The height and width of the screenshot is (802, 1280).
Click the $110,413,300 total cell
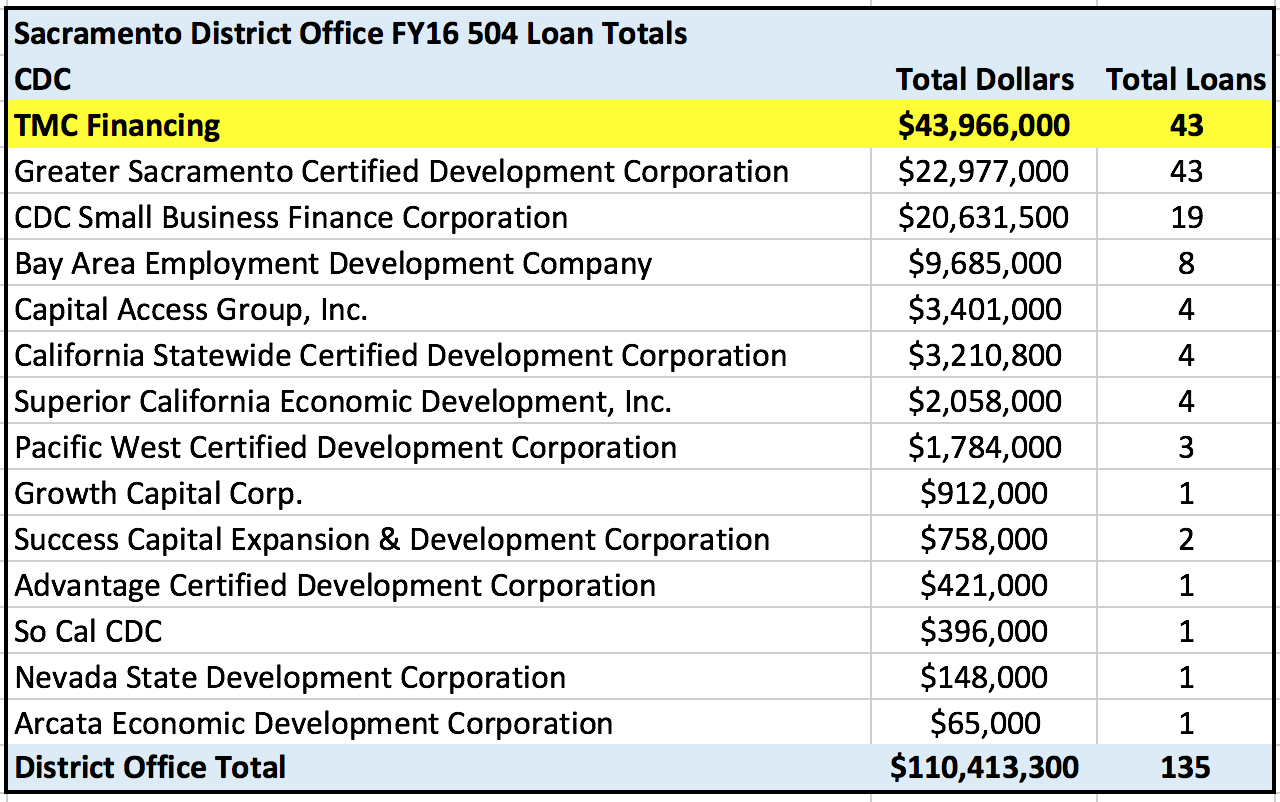point(984,768)
